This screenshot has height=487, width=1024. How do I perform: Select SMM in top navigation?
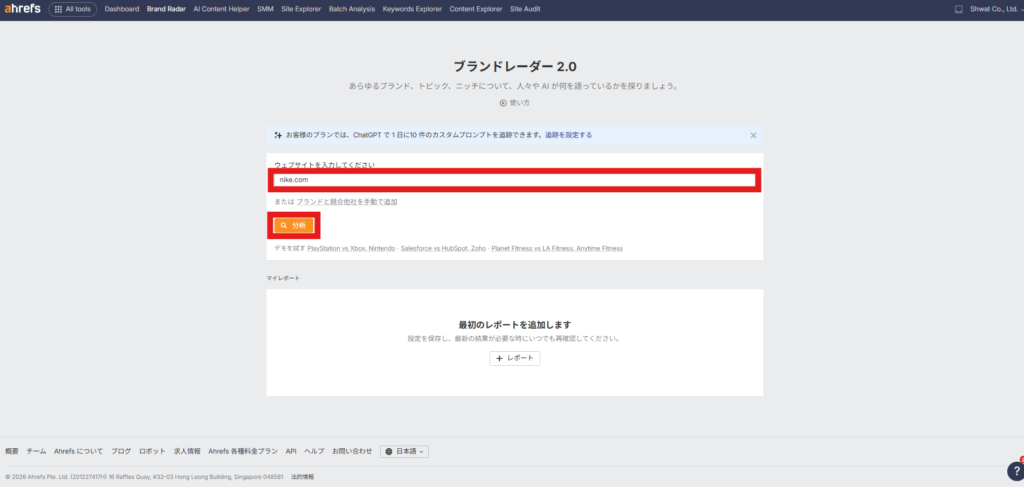click(265, 9)
